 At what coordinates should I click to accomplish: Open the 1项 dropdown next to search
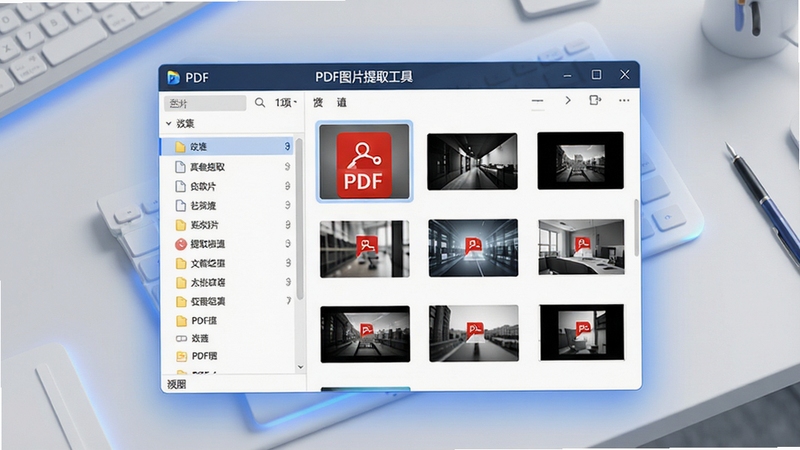286,103
